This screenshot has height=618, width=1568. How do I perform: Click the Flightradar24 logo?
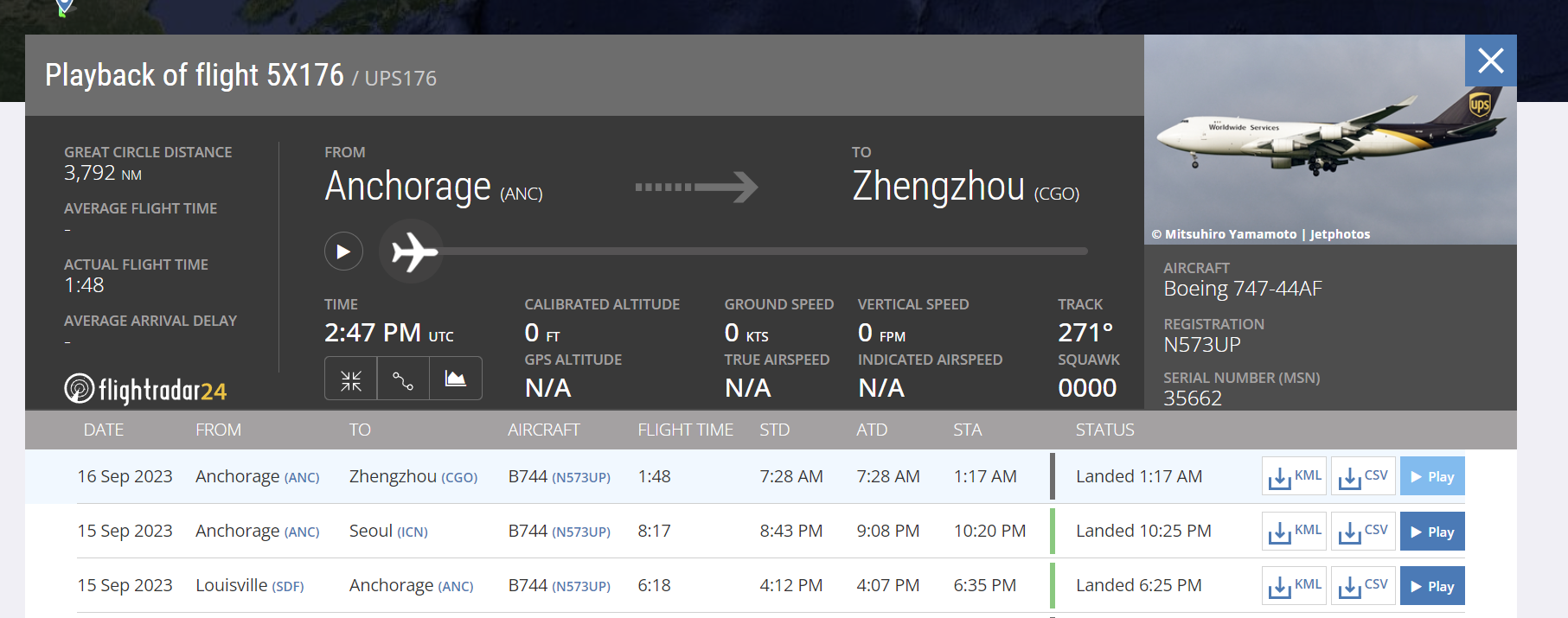[145, 390]
